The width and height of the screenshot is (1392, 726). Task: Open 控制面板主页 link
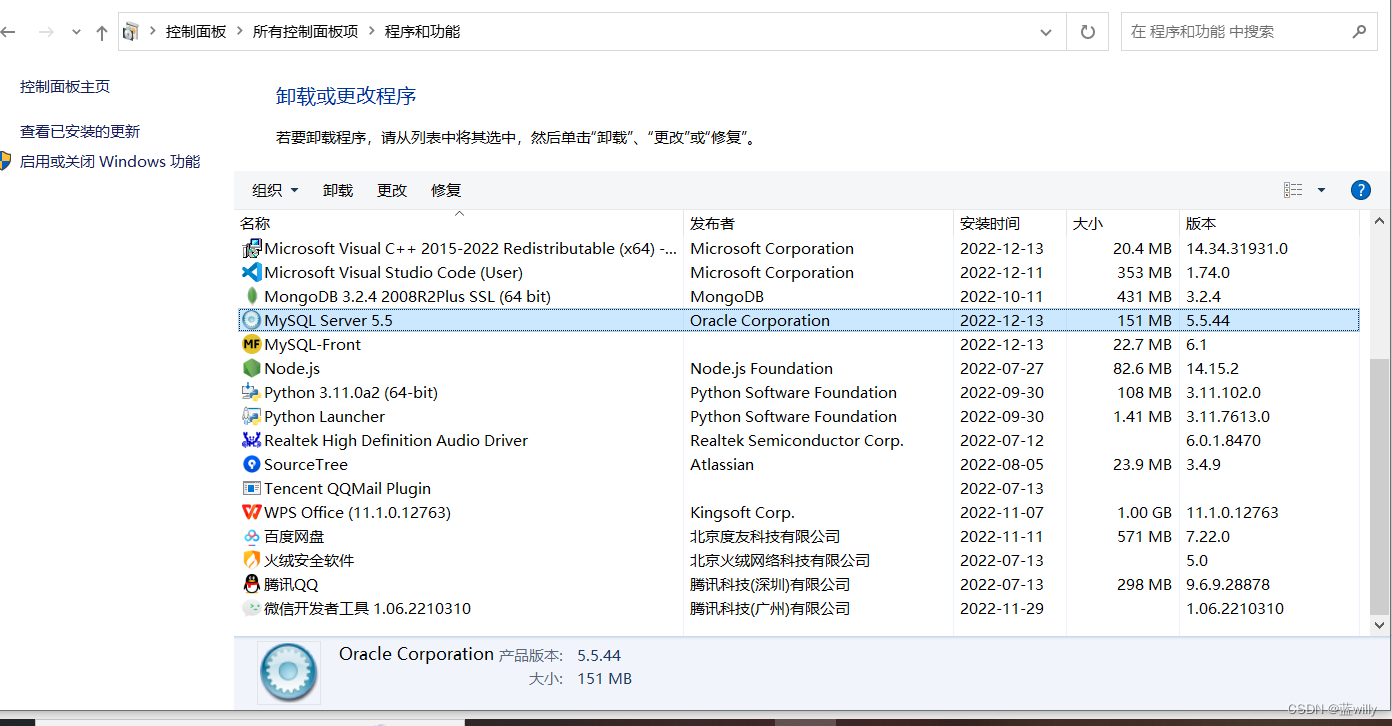point(65,87)
